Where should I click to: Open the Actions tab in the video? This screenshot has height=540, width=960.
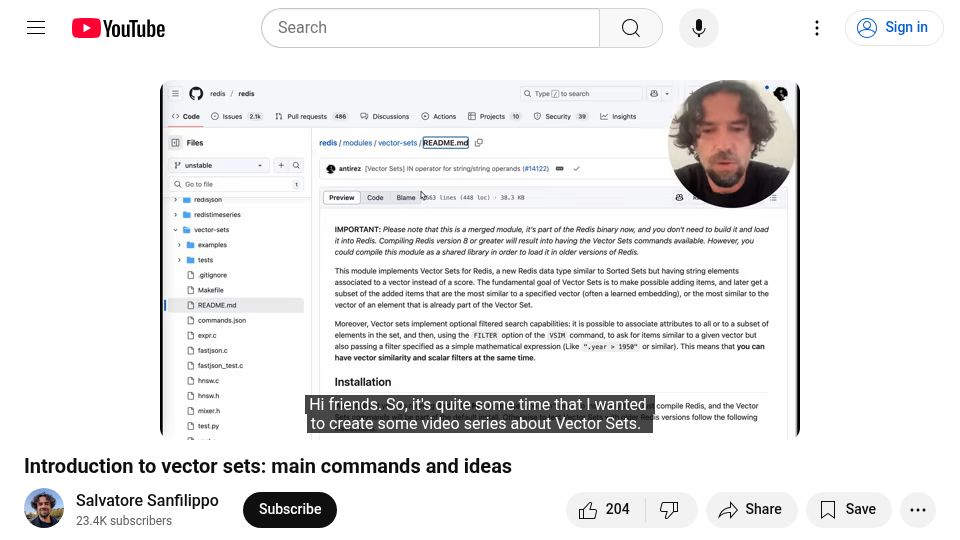(x=438, y=116)
